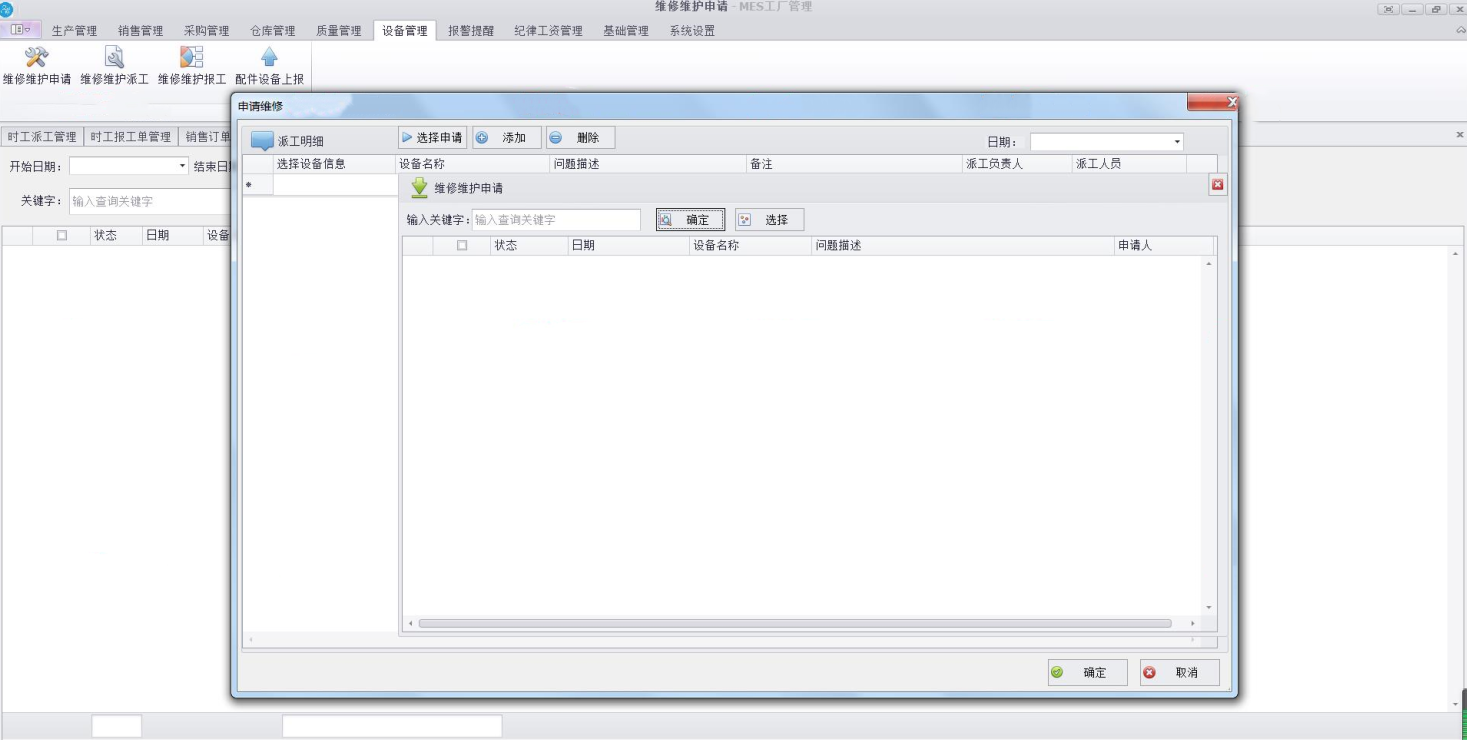
Task: Click 确定 beside the 输入关键字 search field
Action: pos(690,220)
